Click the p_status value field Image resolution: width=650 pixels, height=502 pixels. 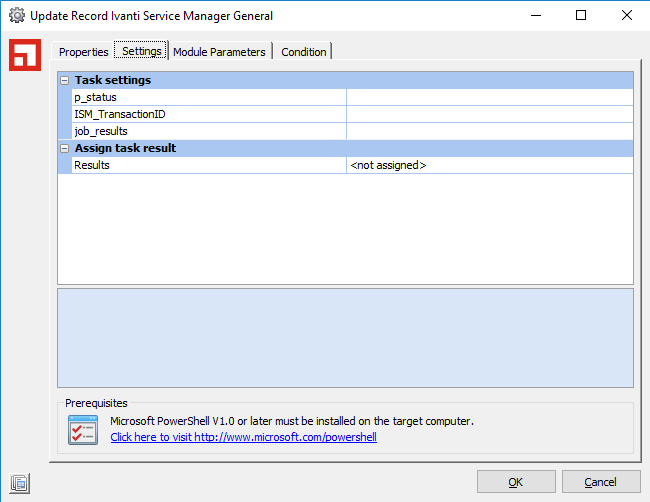[x=490, y=97]
